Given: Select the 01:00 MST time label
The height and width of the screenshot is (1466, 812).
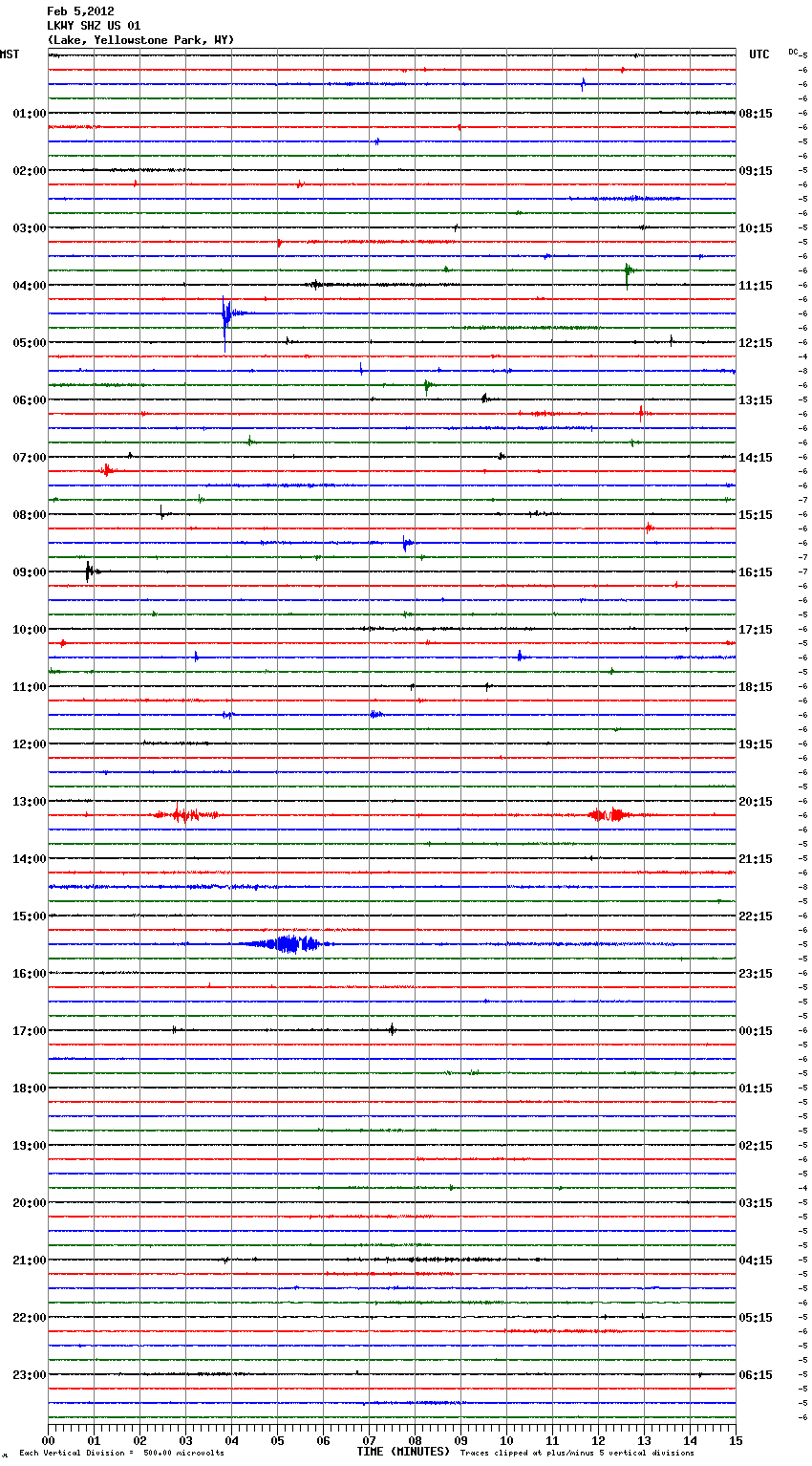Looking at the screenshot, I should click(x=29, y=114).
